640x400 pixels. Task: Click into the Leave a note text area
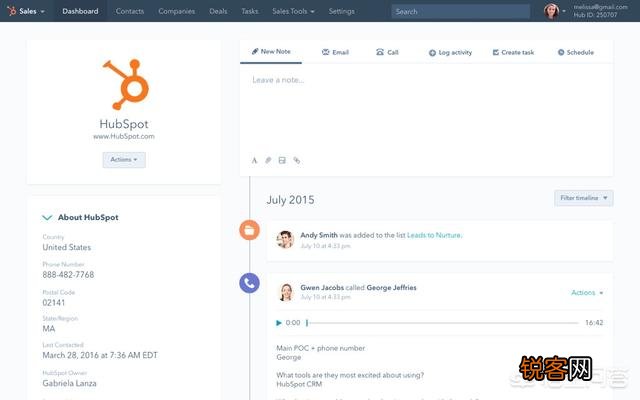426,108
